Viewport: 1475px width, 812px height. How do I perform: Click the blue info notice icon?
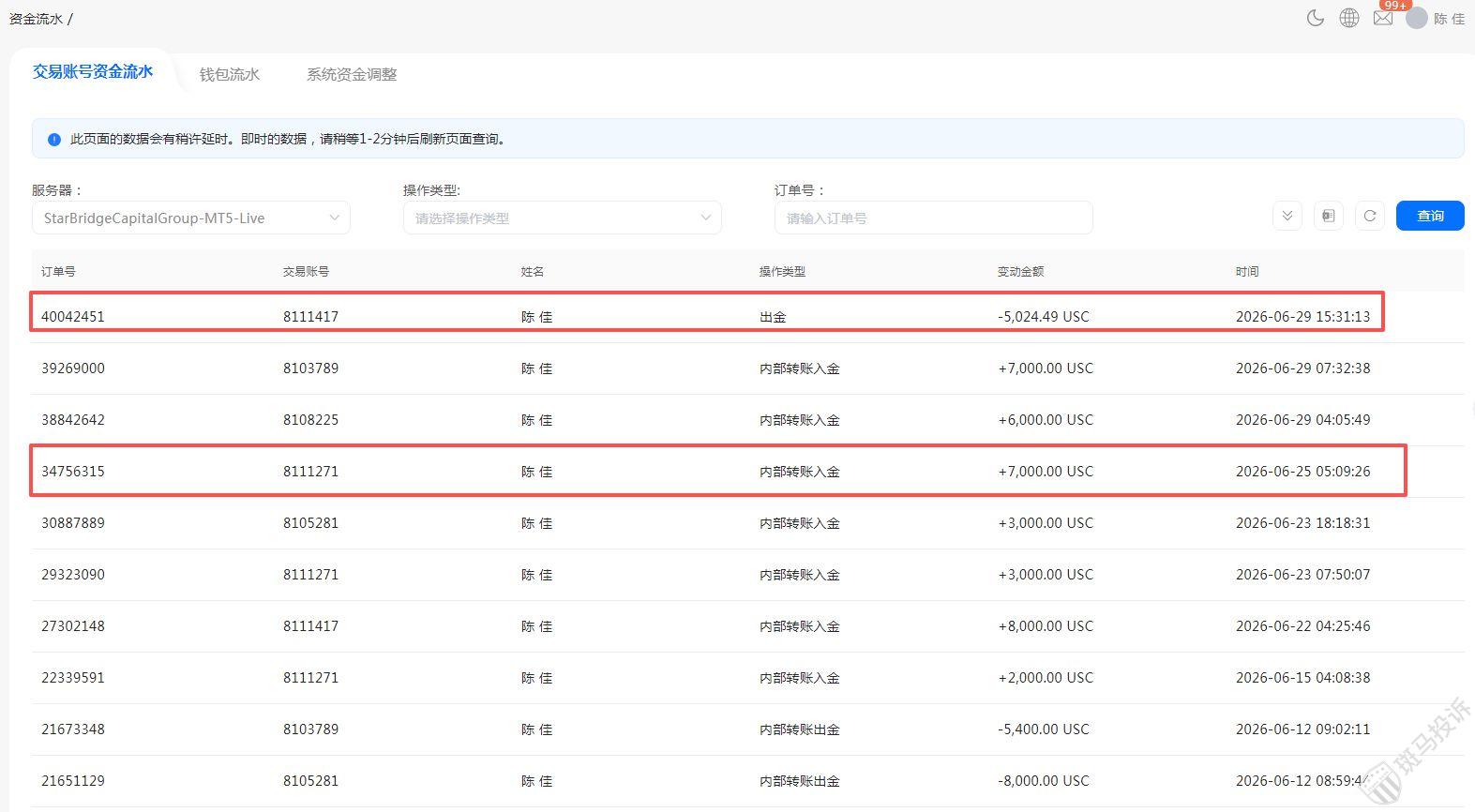(54, 139)
